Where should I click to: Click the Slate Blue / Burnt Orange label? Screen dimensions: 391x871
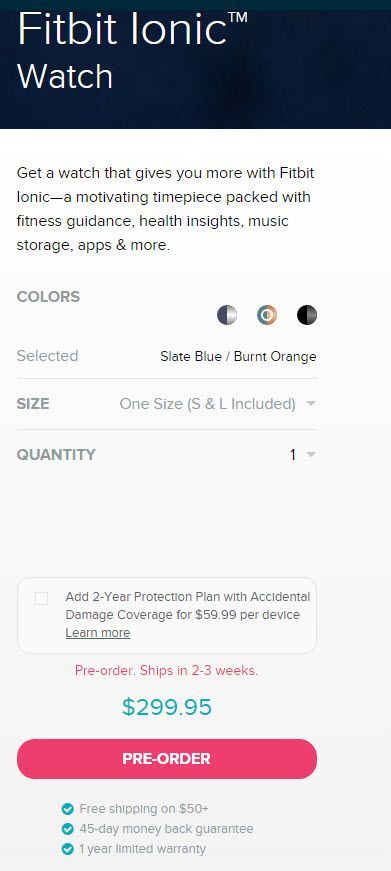click(x=238, y=356)
